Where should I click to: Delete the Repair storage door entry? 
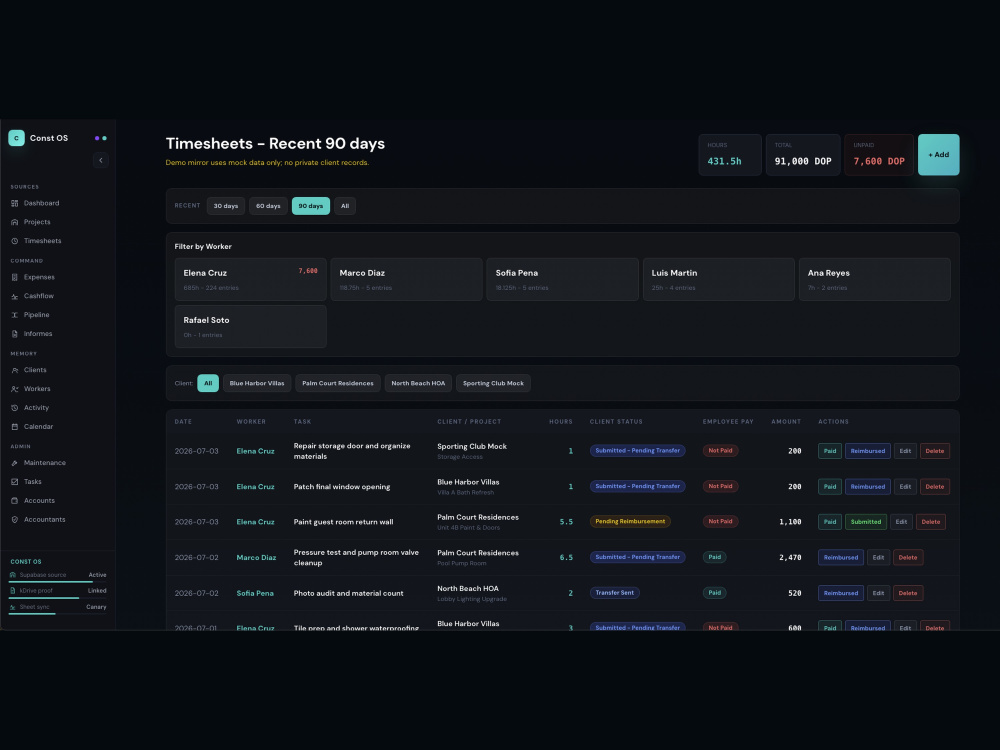click(x=935, y=451)
